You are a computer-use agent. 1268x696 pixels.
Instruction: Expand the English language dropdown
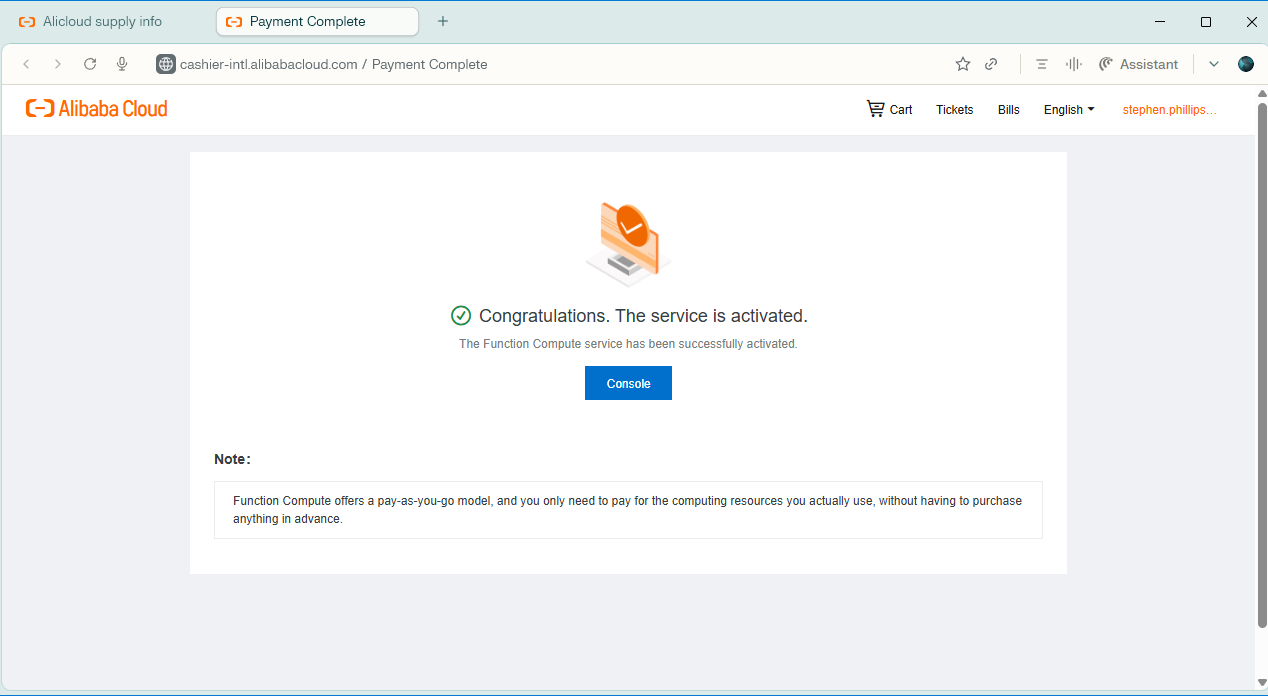tap(1069, 110)
